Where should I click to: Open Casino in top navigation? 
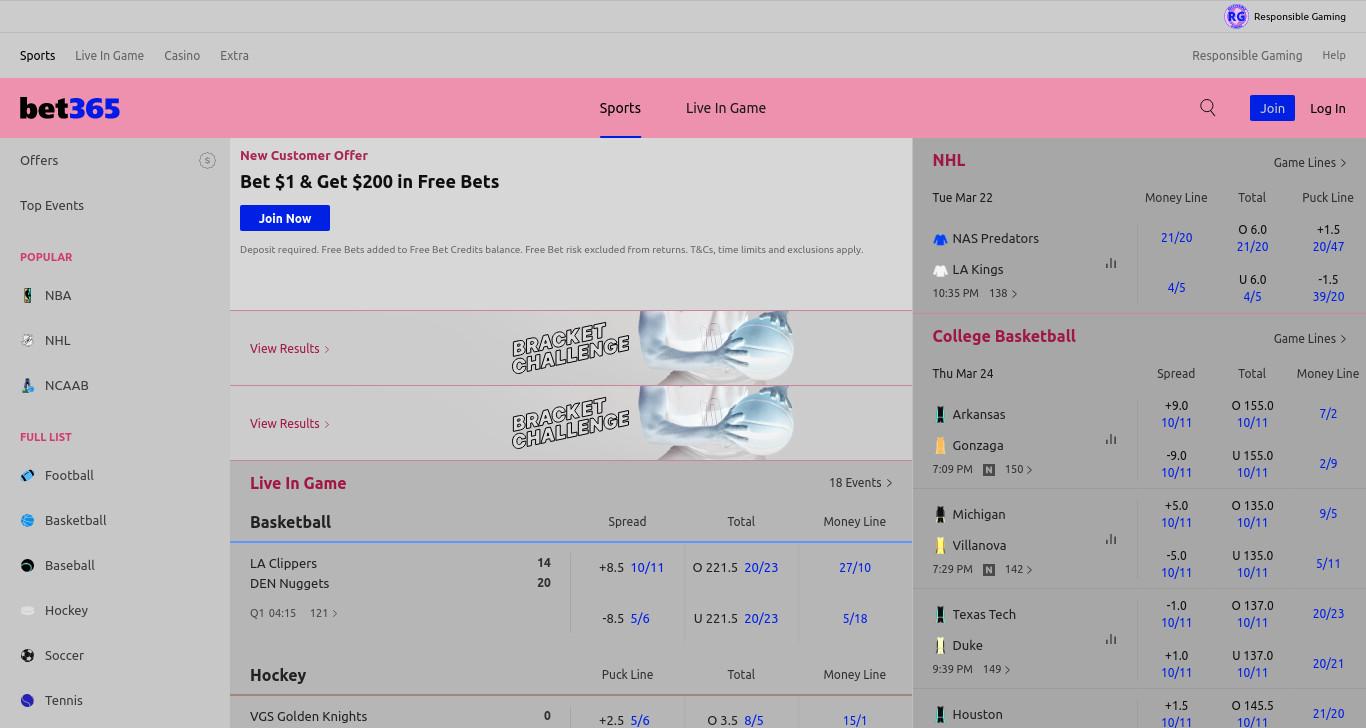(182, 56)
